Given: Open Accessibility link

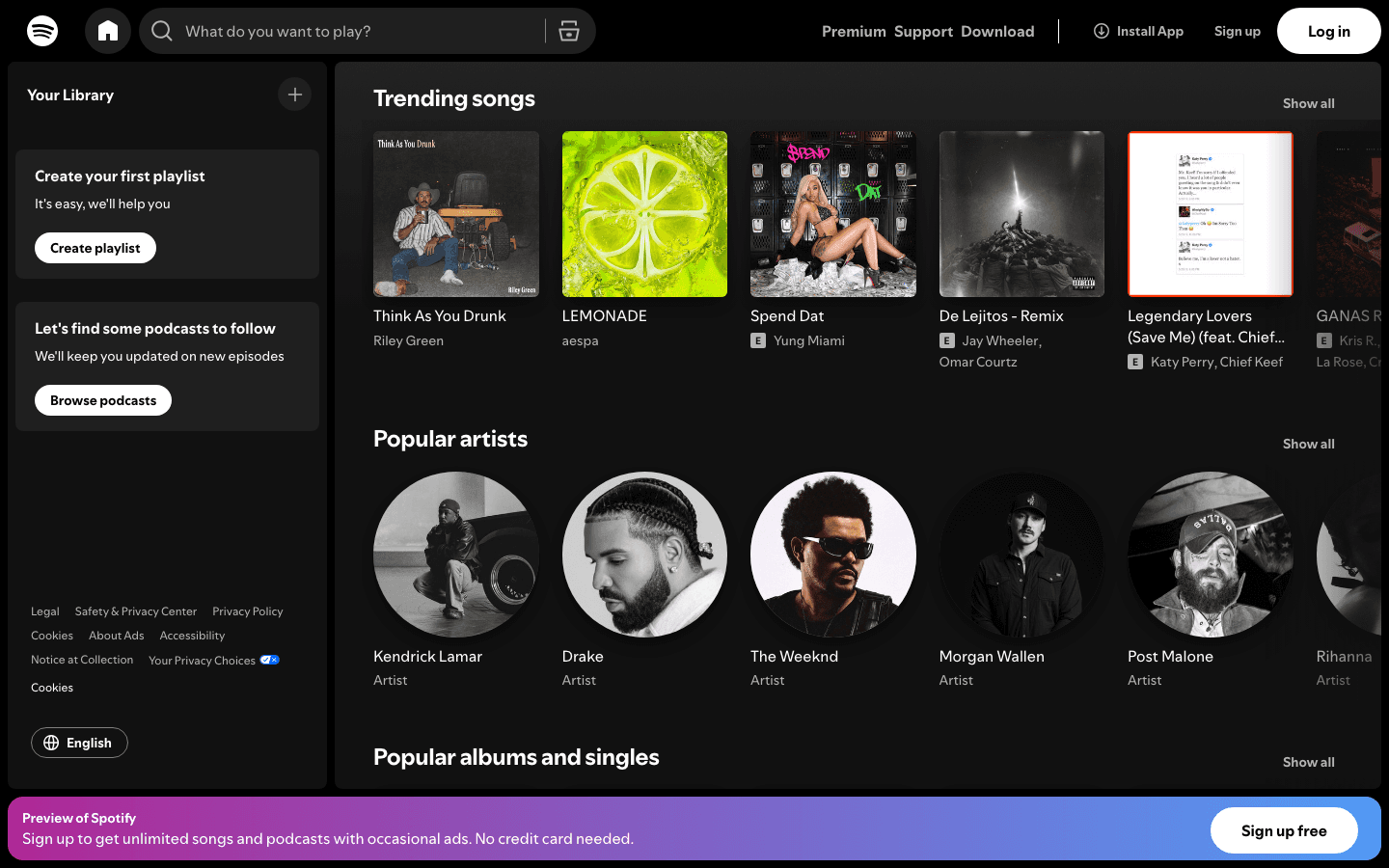Looking at the screenshot, I should point(192,636).
